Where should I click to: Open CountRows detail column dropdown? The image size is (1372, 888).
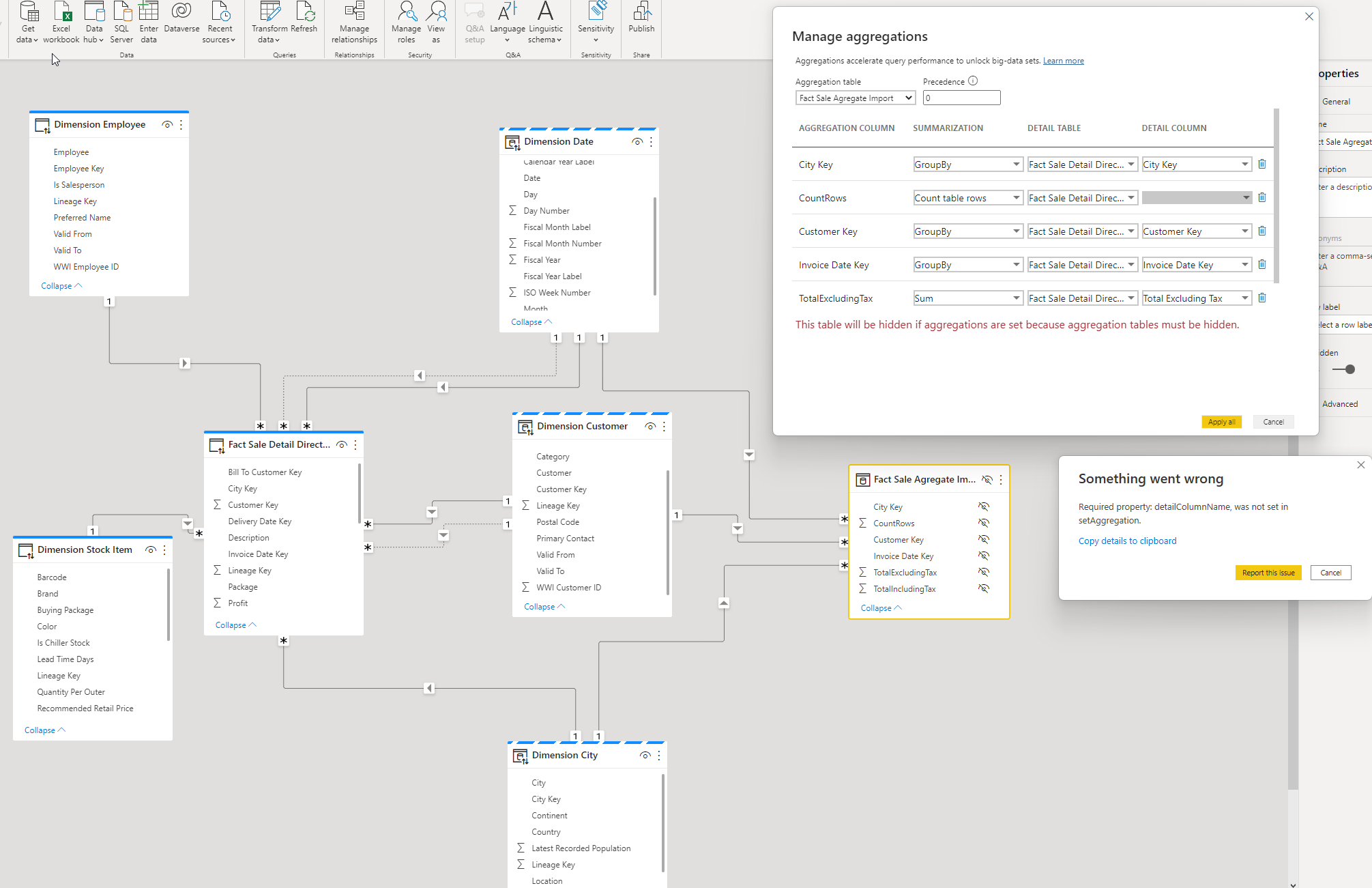(1197, 198)
